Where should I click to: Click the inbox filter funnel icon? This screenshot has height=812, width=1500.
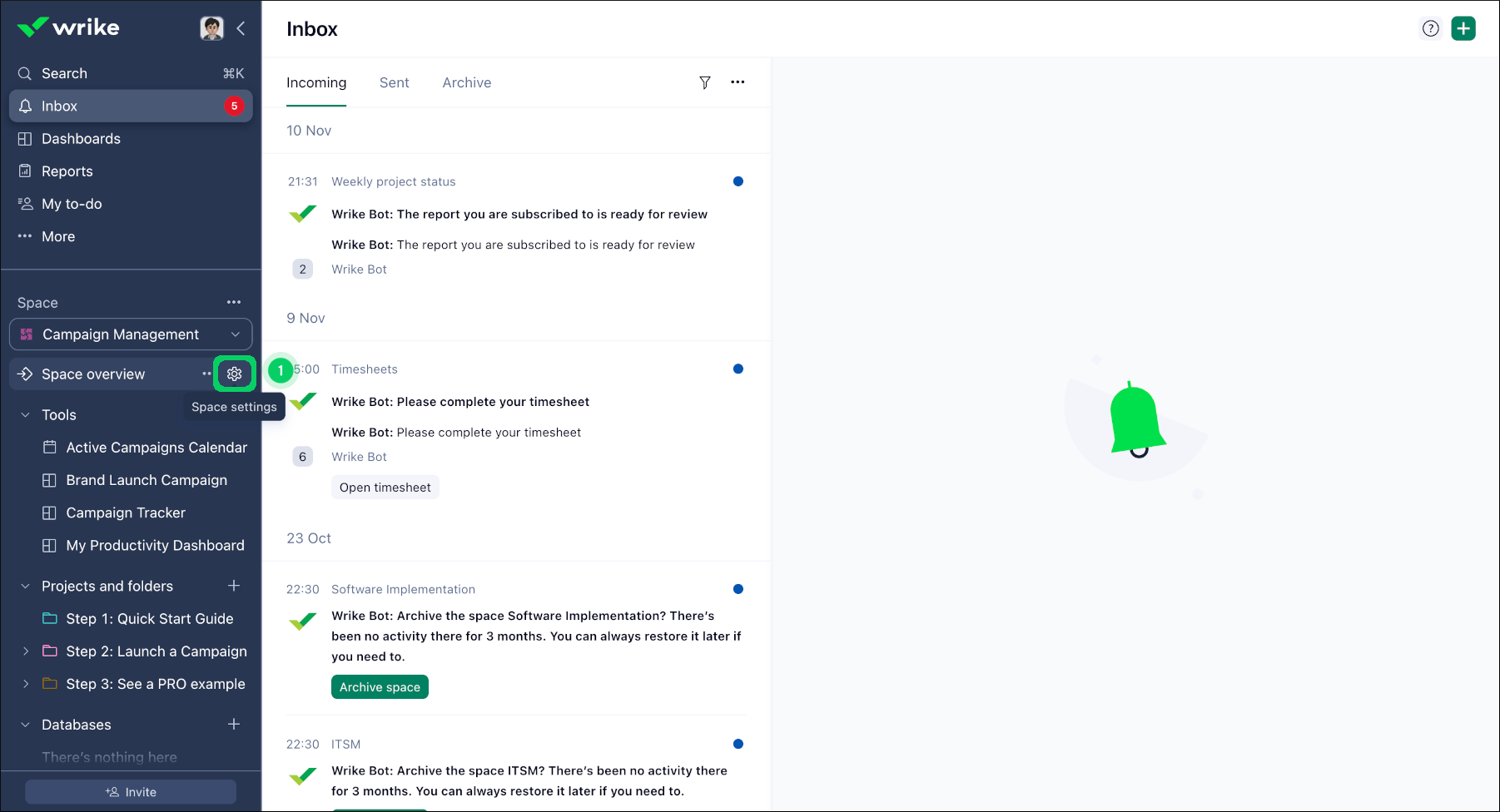[x=704, y=82]
